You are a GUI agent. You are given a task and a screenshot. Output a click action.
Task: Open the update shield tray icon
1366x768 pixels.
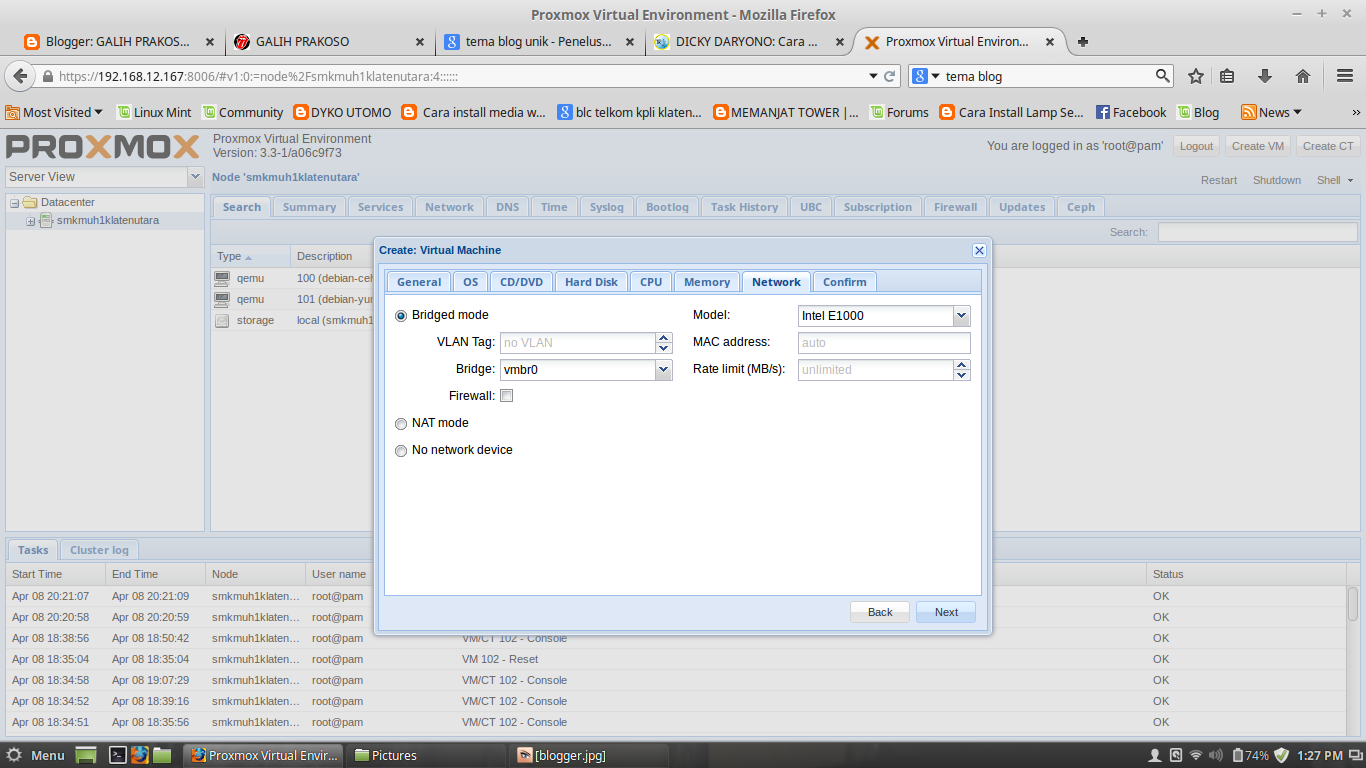(x=1282, y=755)
